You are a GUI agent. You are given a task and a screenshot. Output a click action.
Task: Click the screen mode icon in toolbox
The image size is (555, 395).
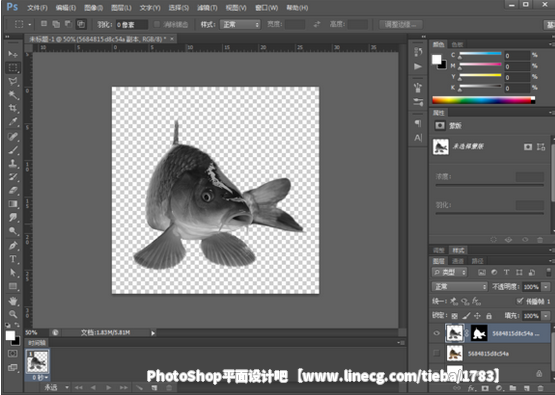(x=12, y=368)
